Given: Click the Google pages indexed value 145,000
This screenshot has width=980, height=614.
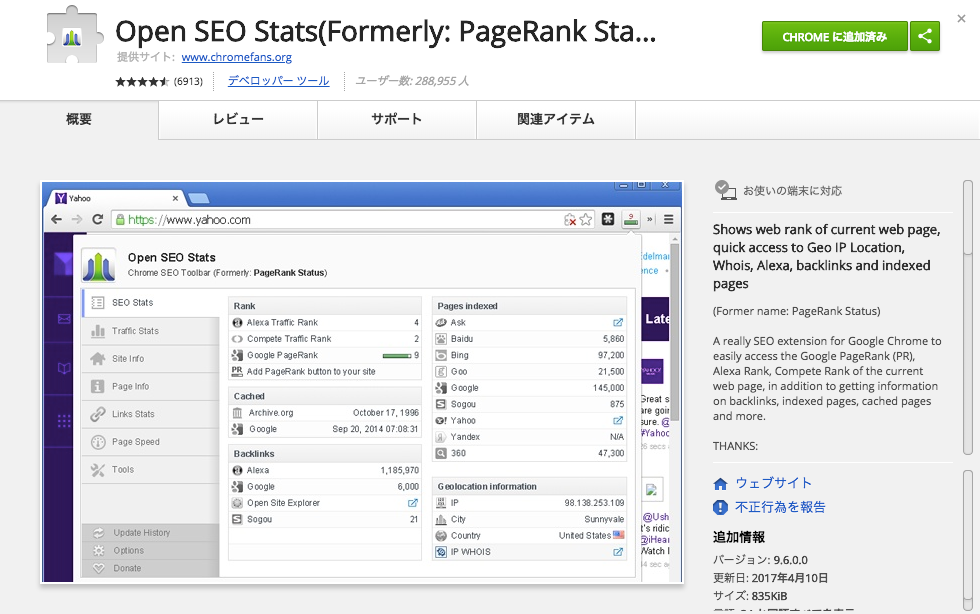Looking at the screenshot, I should pos(609,388).
